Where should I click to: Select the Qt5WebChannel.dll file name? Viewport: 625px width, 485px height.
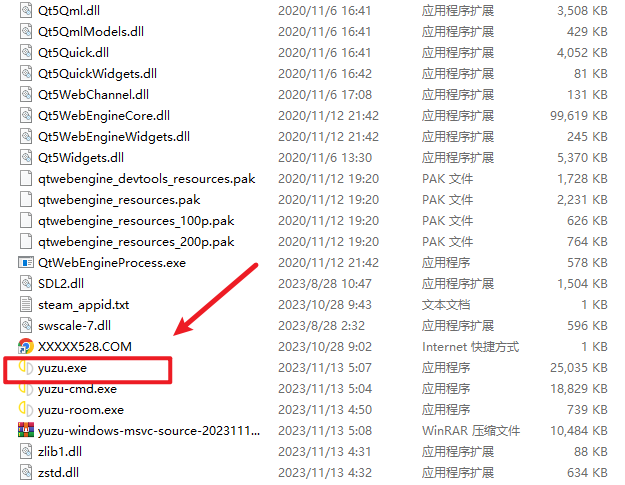93,94
